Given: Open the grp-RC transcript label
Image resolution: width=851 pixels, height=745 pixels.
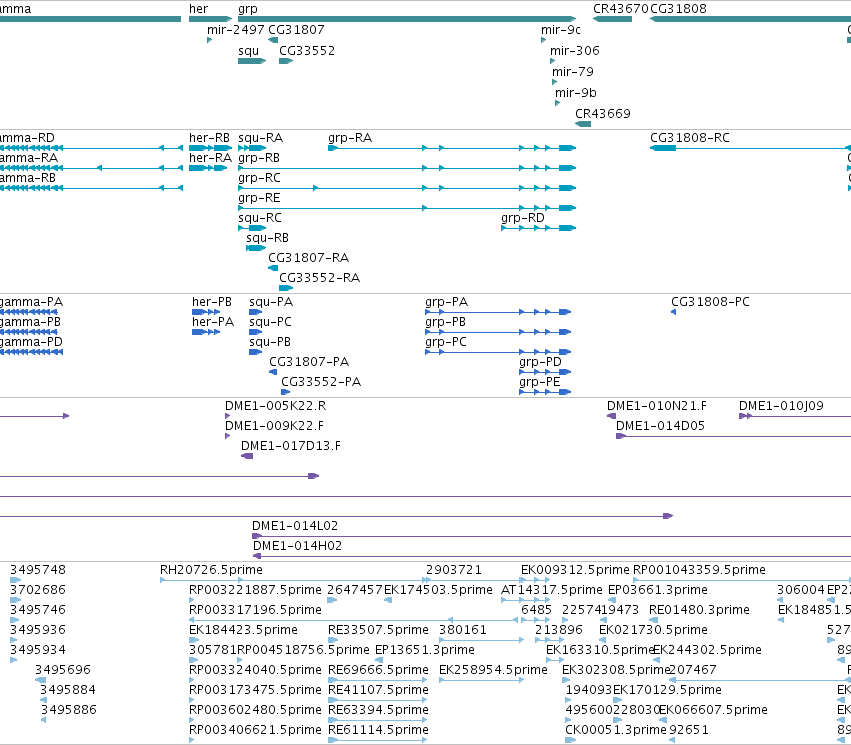Looking at the screenshot, I should tap(259, 178).
